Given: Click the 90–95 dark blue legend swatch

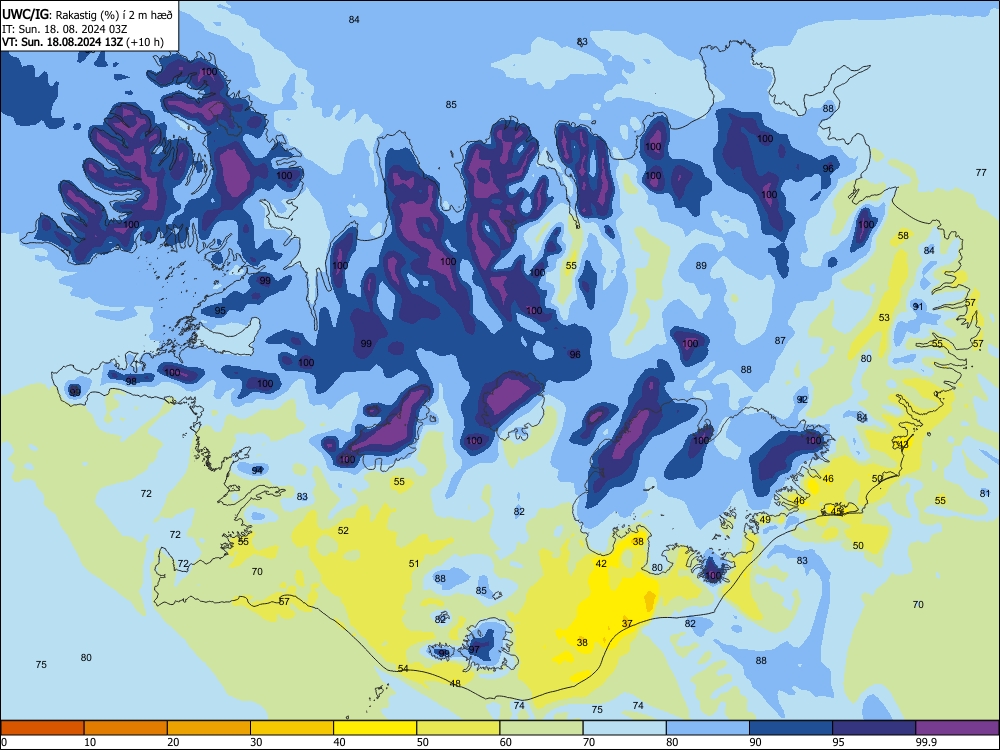Looking at the screenshot, I should (791, 728).
